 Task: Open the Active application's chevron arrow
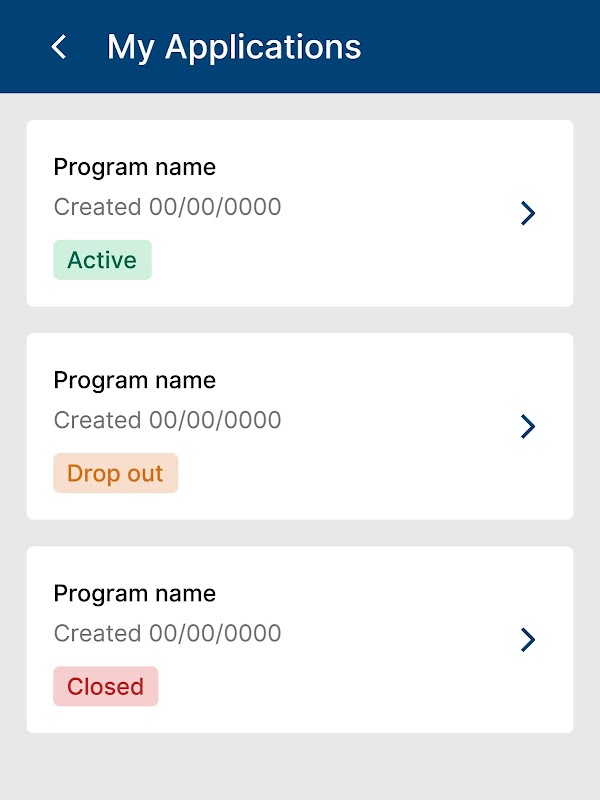[528, 213]
